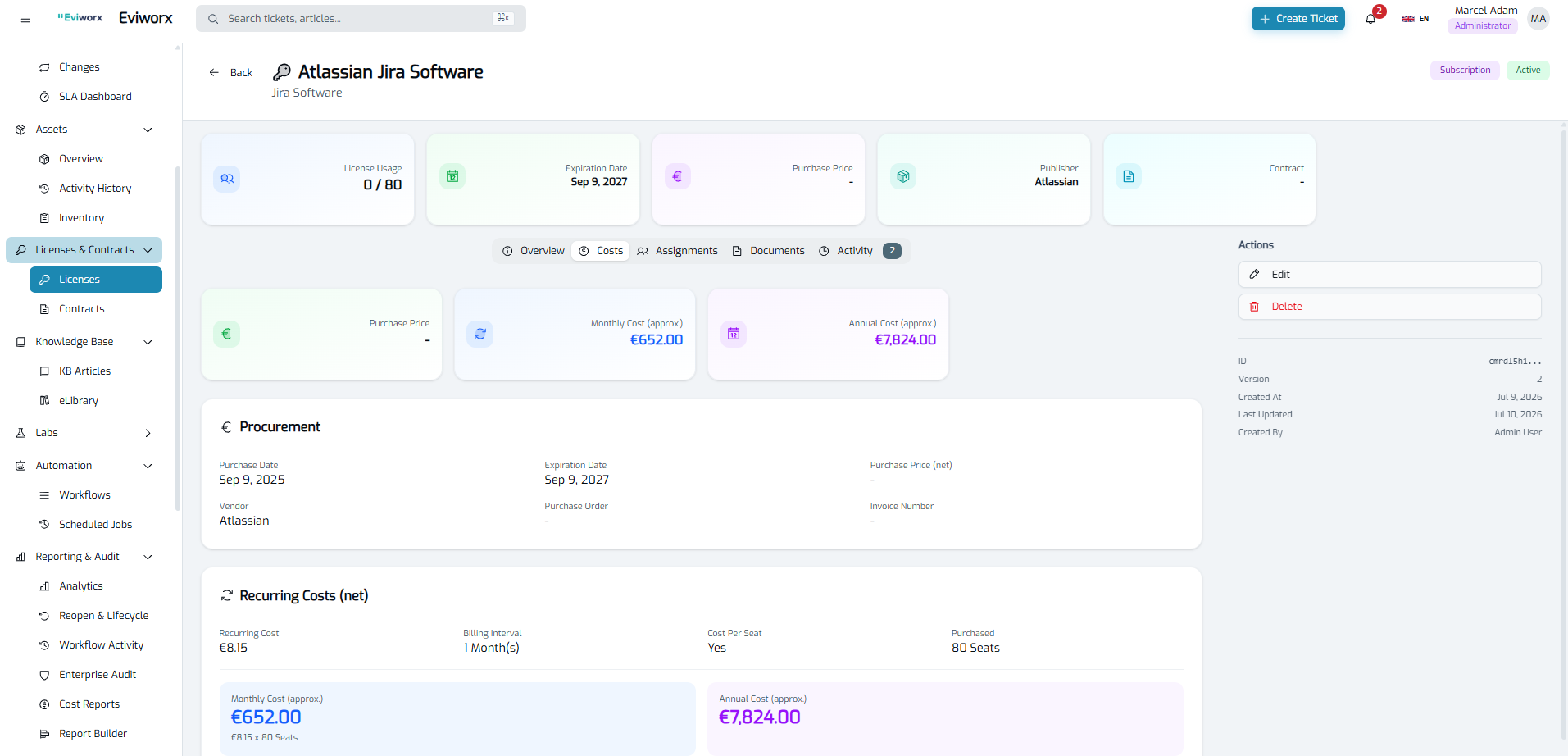Open the EN language selector

(1416, 19)
